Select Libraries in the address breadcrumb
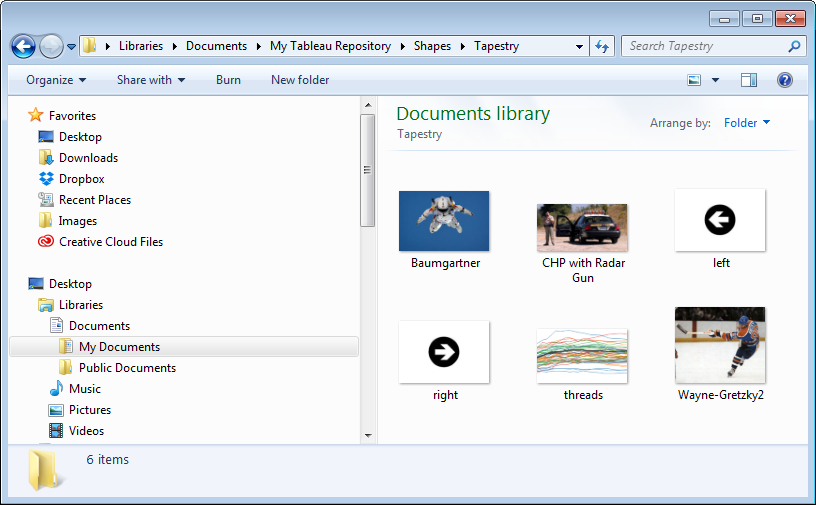 point(141,46)
